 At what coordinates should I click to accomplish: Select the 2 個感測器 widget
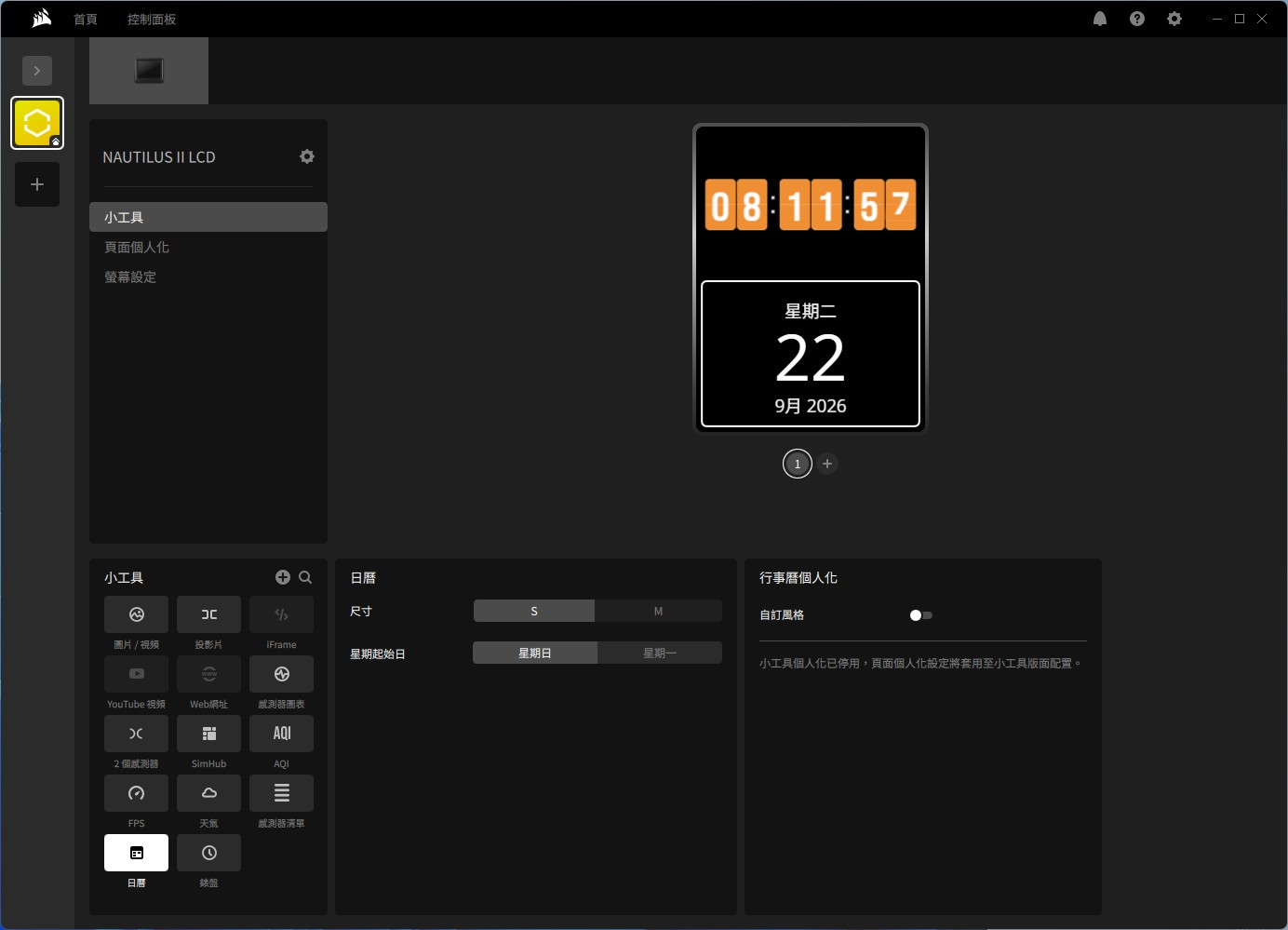point(136,734)
